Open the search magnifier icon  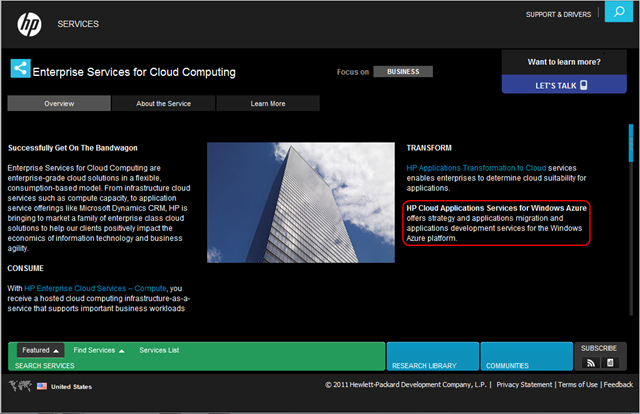point(619,11)
